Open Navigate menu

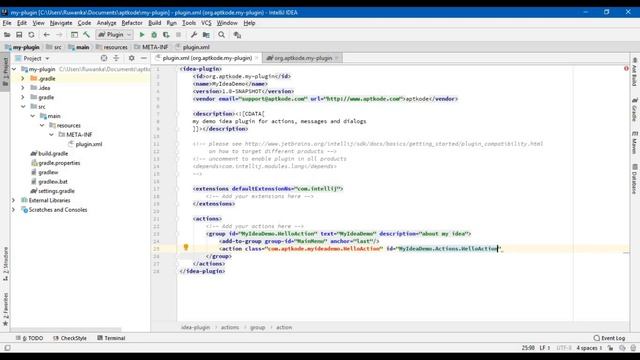coord(61,23)
